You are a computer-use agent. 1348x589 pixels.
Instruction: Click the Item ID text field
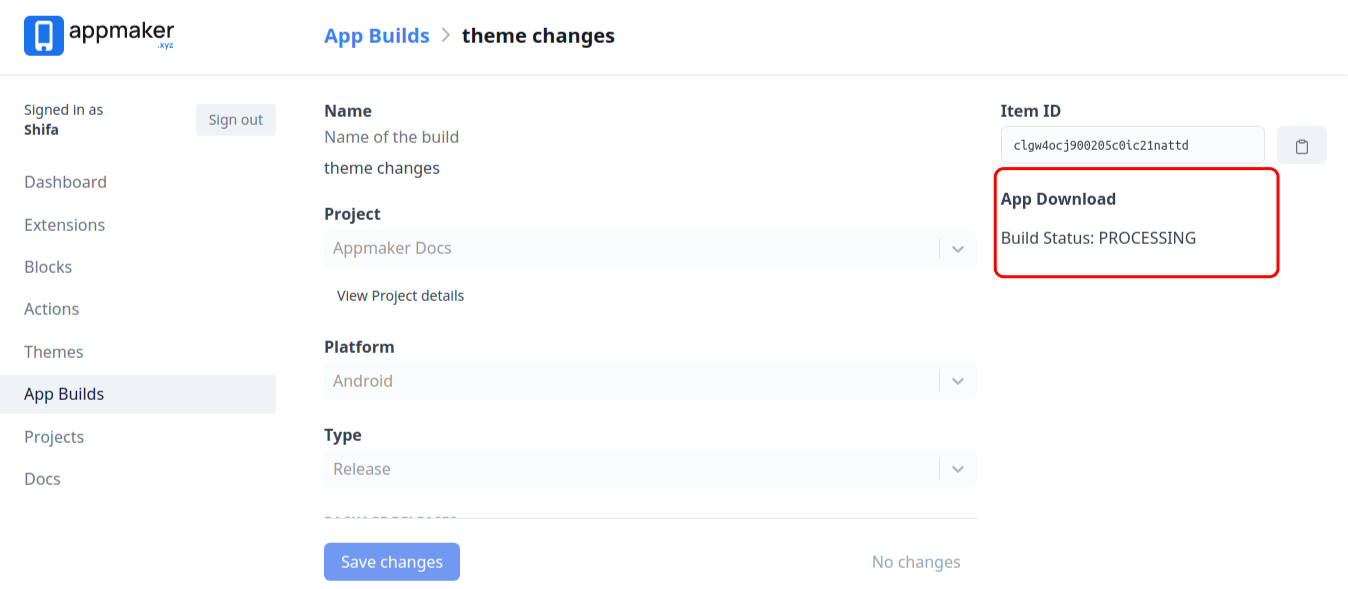pyautogui.click(x=1132, y=145)
